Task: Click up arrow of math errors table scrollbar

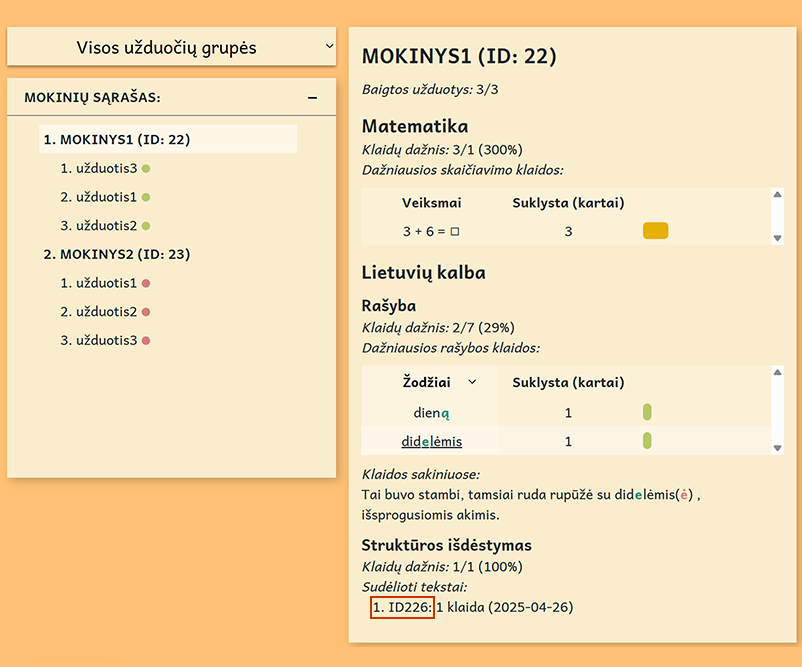Action: pos(777,194)
